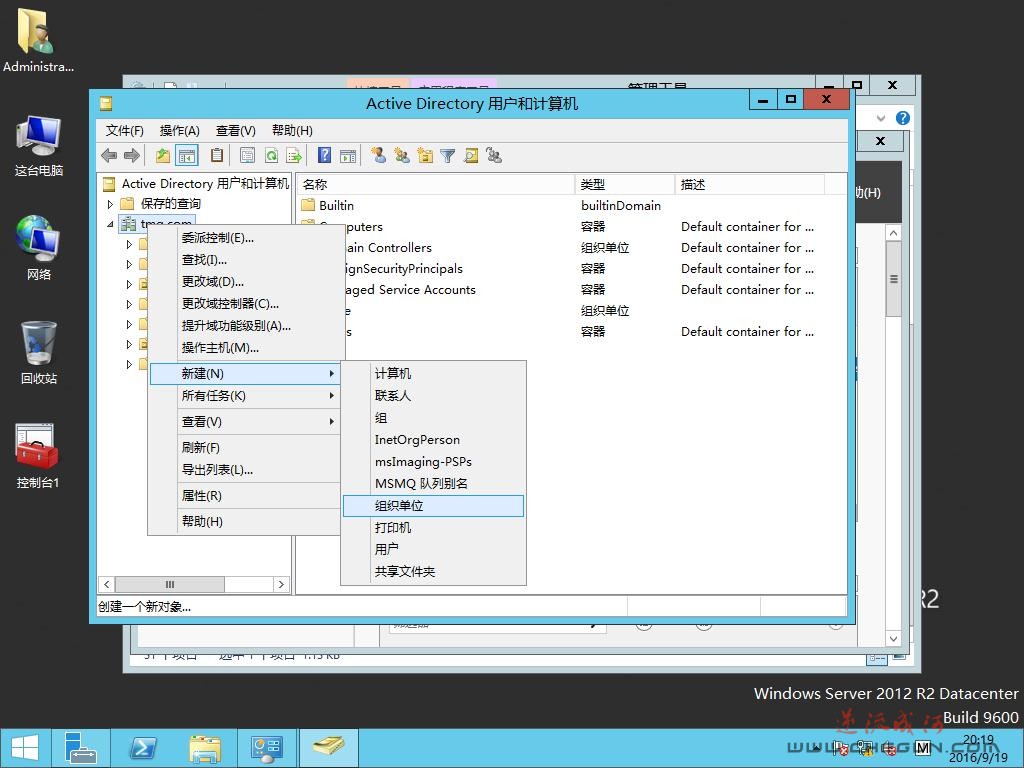Open Server Manager from the taskbar
The image size is (1024, 768).
click(81, 748)
